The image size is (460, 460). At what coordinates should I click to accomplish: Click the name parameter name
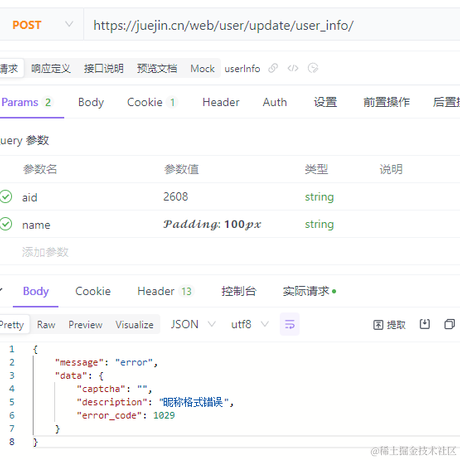tap(36, 225)
